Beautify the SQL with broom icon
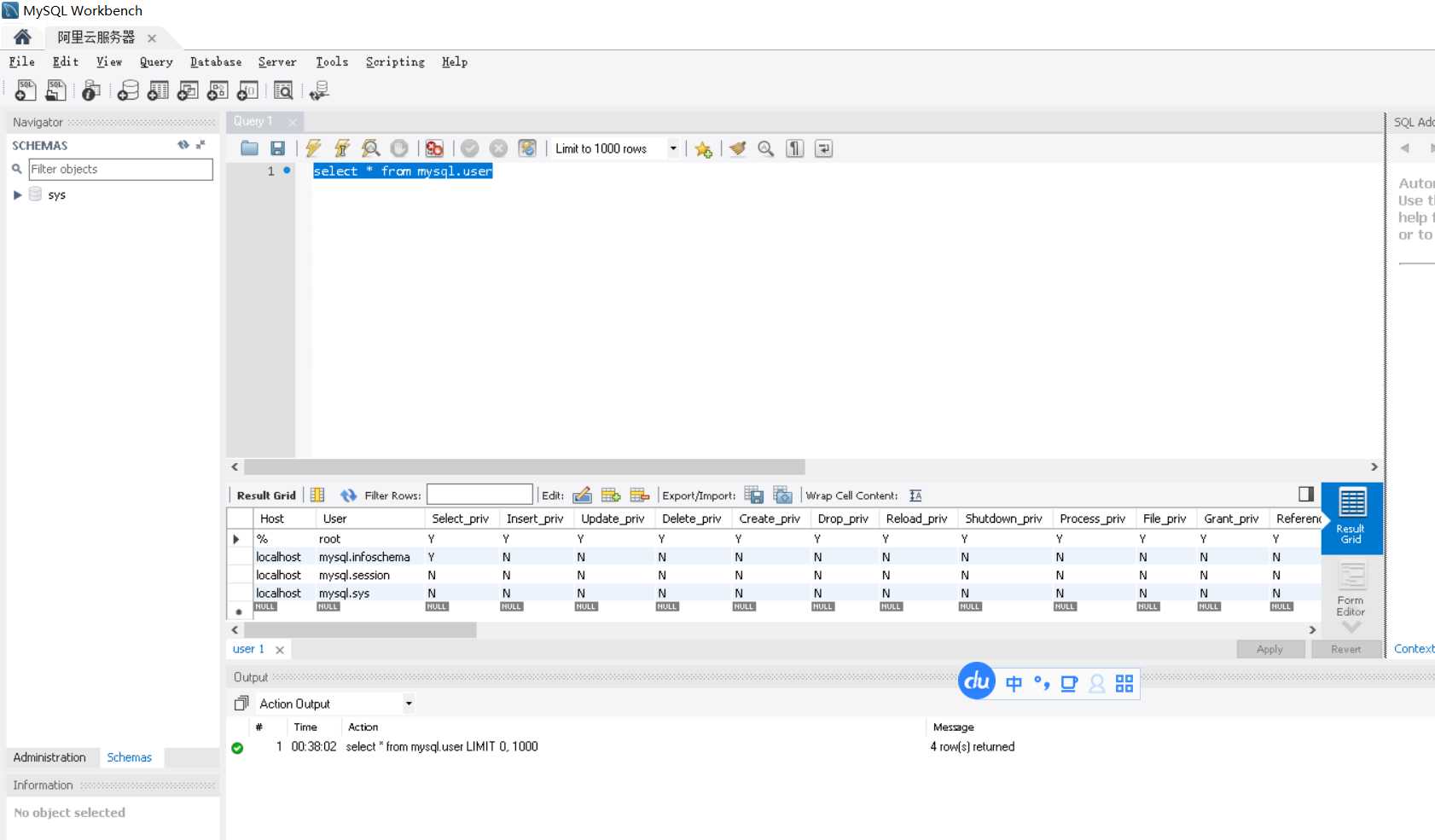This screenshot has width=1435, height=840. tap(738, 148)
